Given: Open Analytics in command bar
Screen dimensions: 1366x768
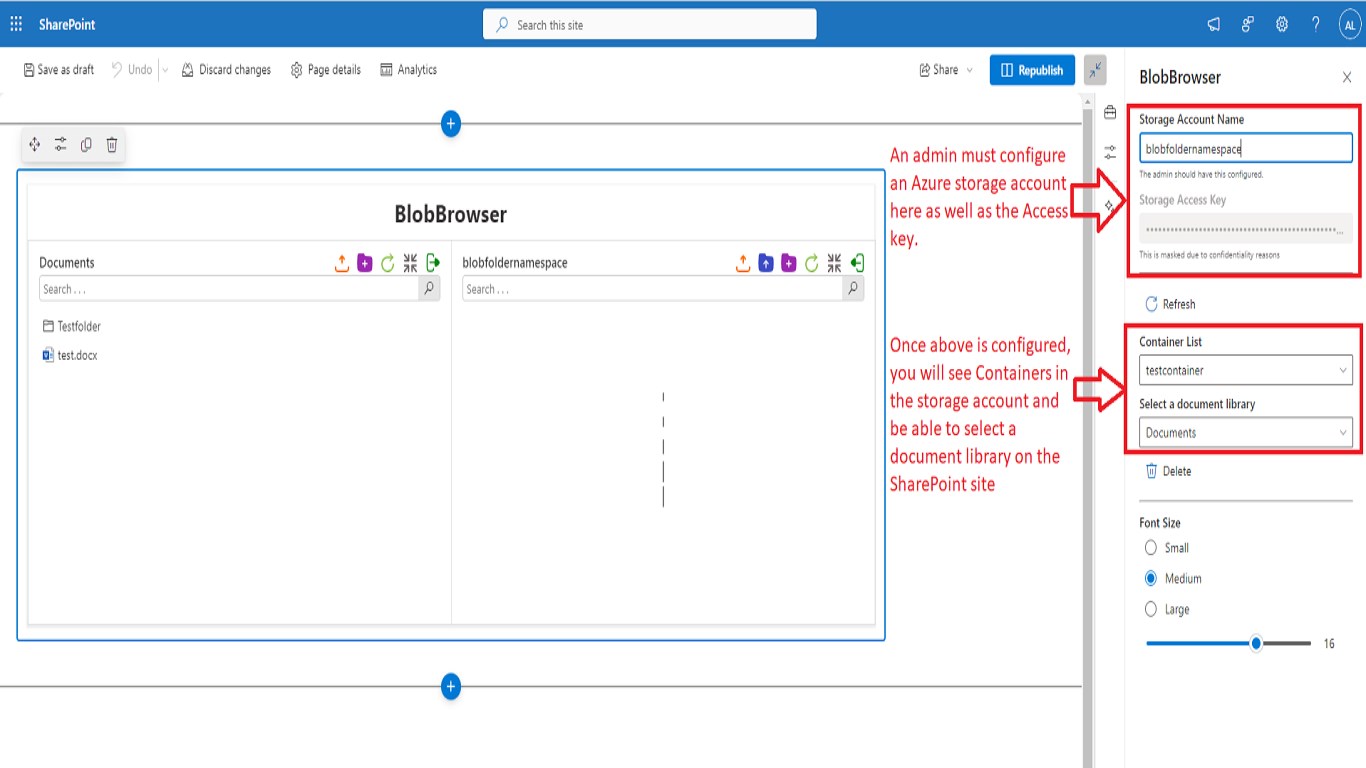Looking at the screenshot, I should 408,70.
